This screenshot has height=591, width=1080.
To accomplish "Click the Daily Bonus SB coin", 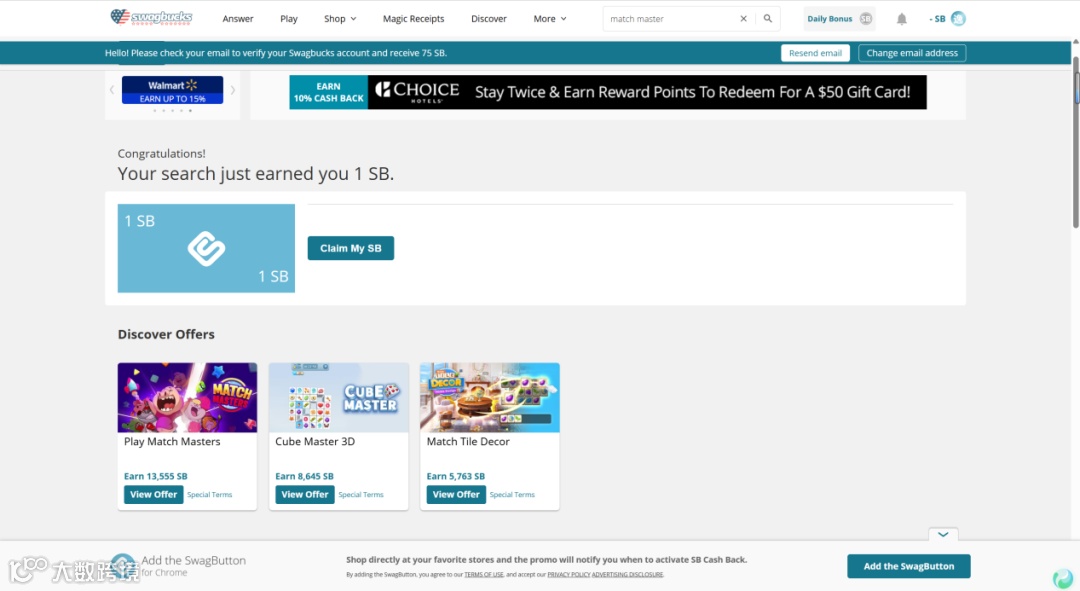I will click(x=866, y=19).
